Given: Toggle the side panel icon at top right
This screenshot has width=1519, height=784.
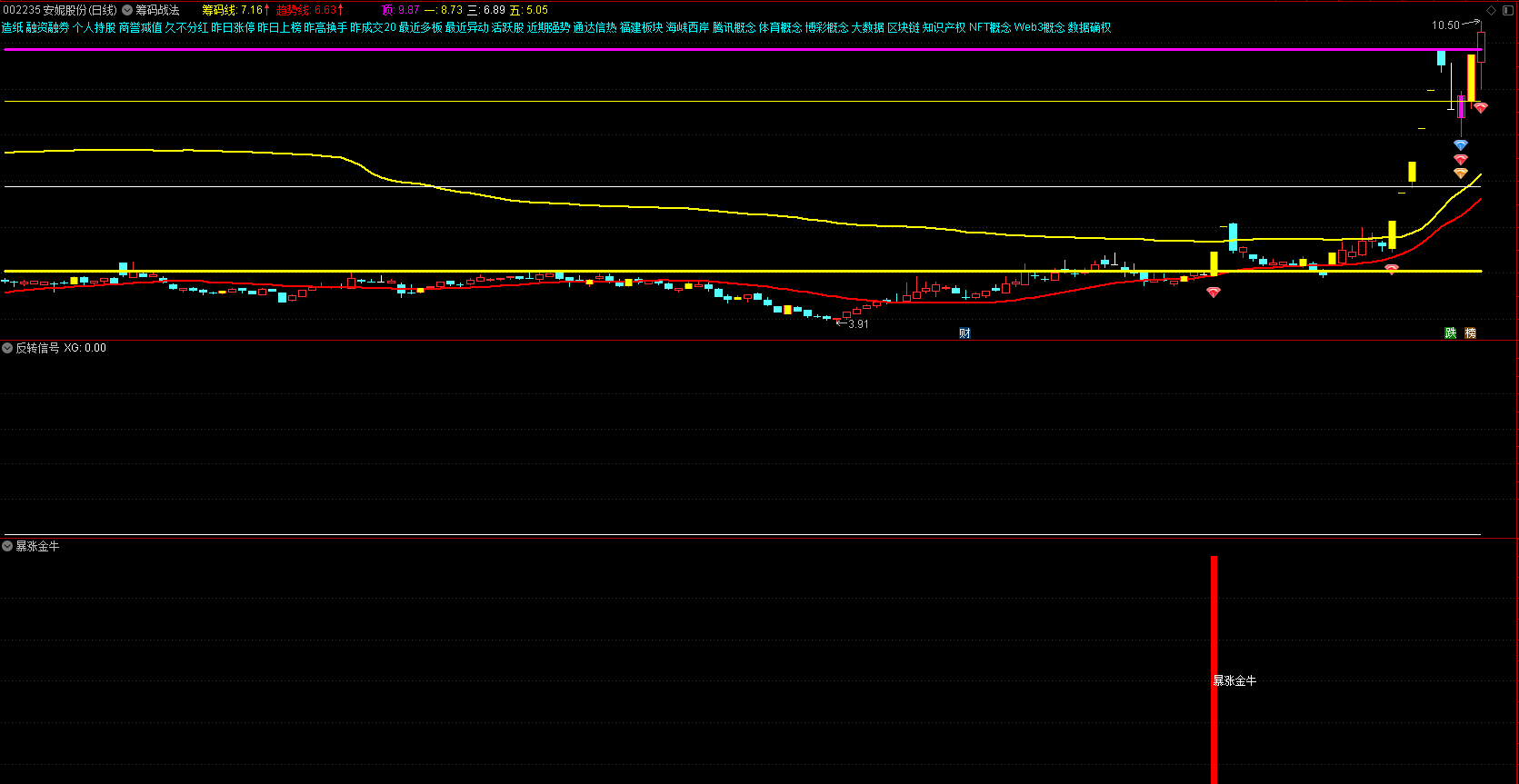Looking at the screenshot, I should (x=1508, y=10).
